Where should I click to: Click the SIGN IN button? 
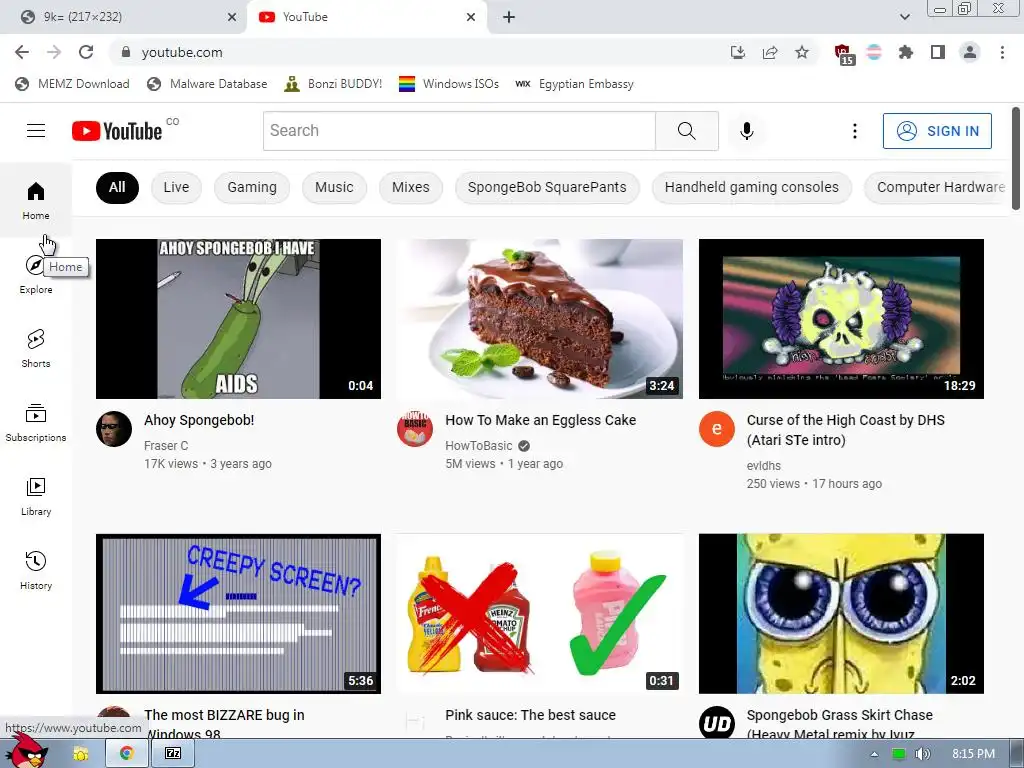(x=937, y=131)
